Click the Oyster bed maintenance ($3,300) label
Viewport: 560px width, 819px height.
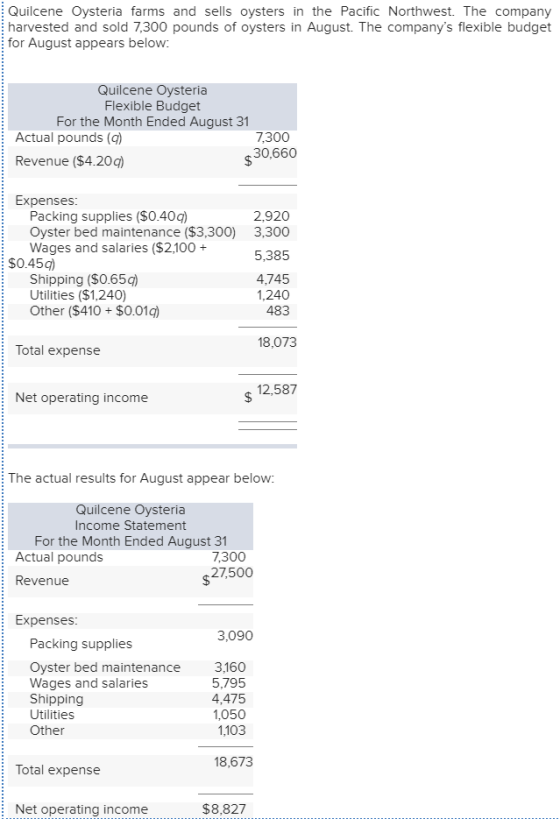tap(133, 232)
